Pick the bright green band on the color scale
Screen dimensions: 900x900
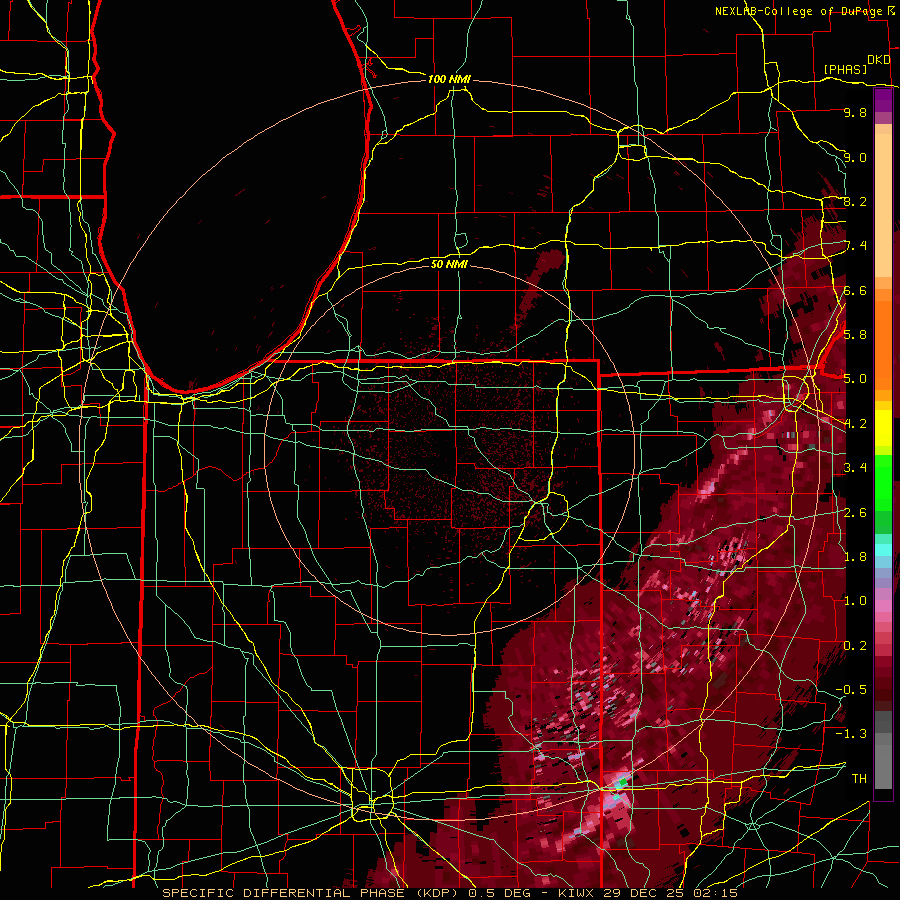click(883, 481)
